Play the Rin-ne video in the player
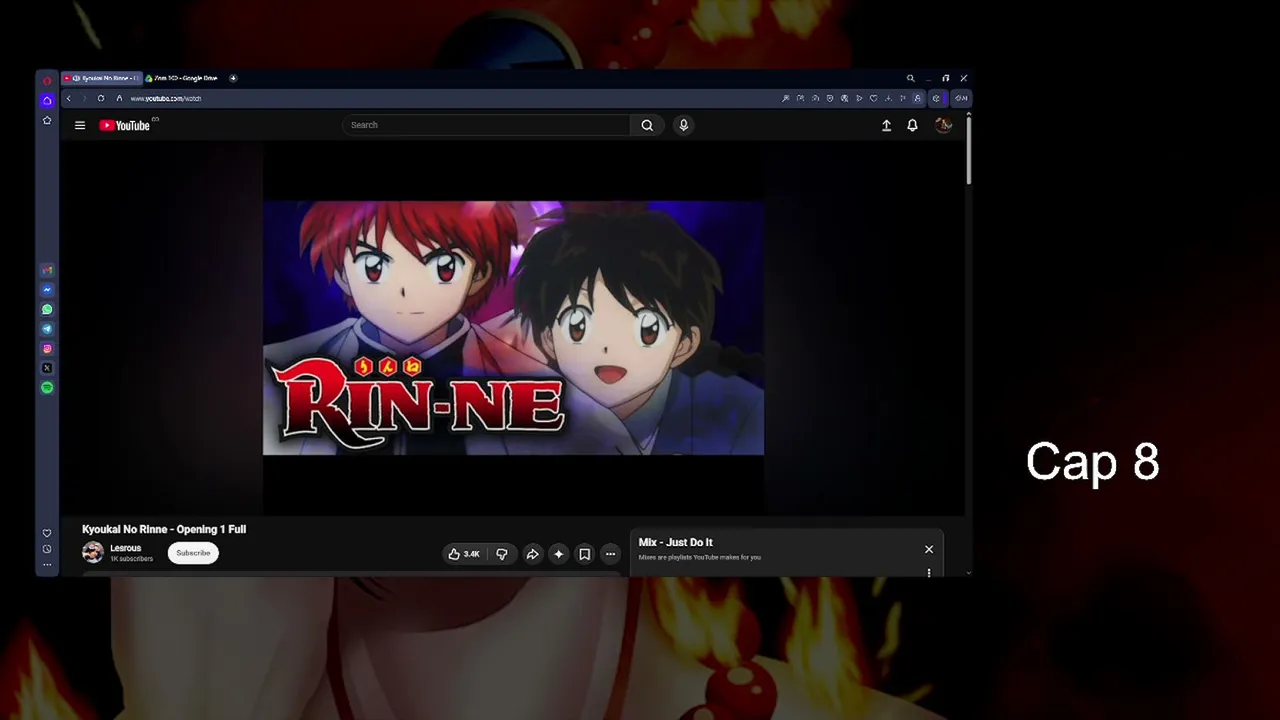The image size is (1280, 720). tap(513, 328)
